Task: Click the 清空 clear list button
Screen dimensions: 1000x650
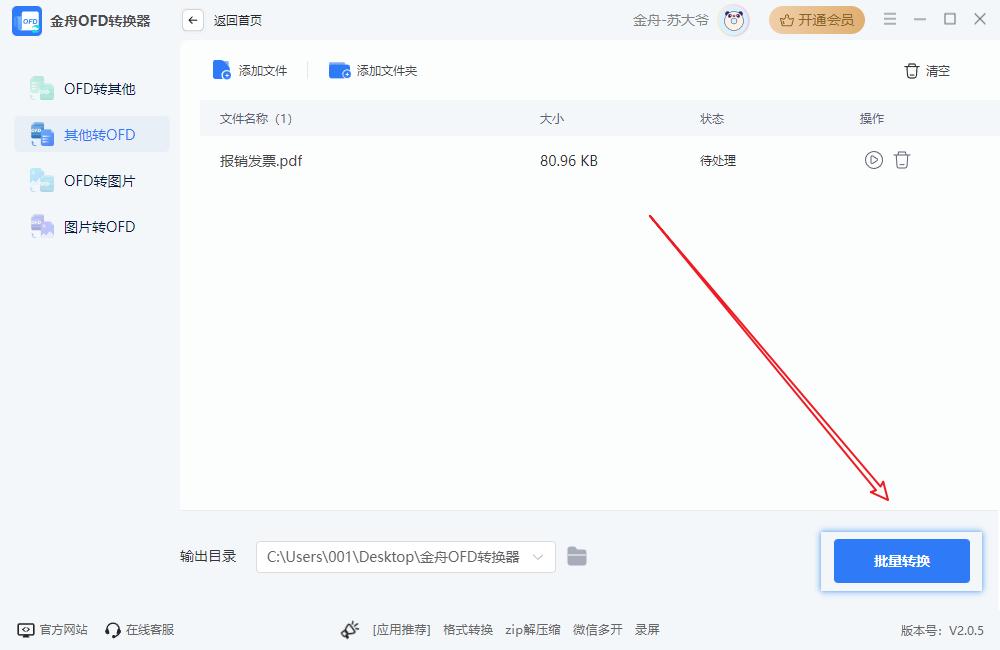Action: (927, 71)
